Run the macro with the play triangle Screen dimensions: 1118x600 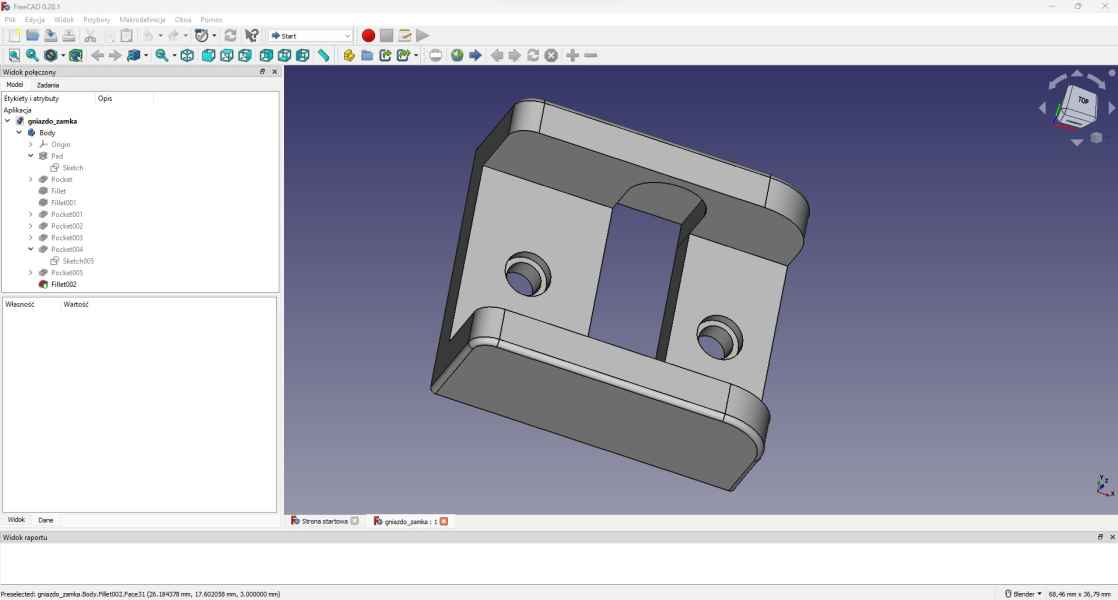click(423, 36)
